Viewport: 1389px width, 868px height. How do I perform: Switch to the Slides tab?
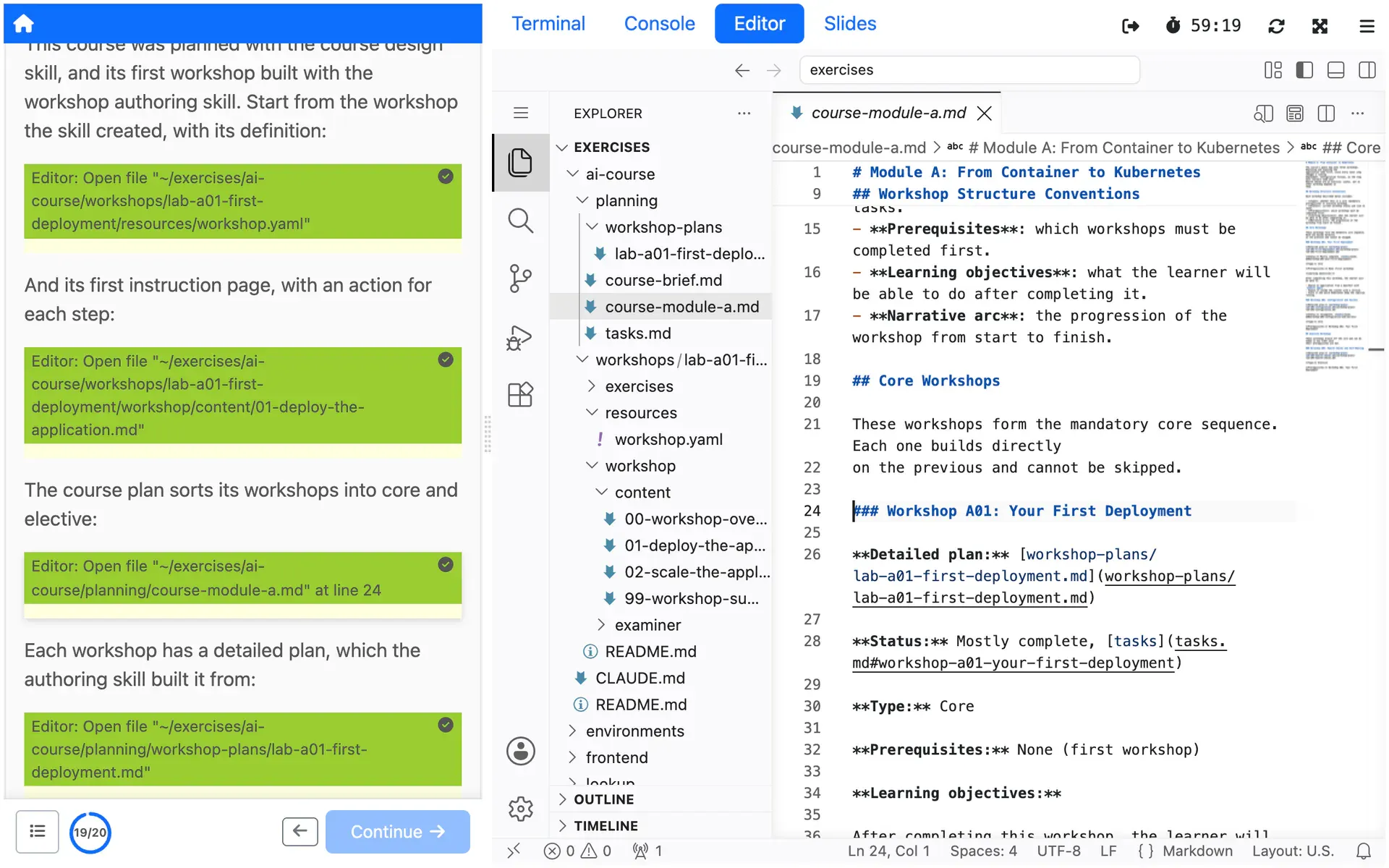(x=850, y=24)
